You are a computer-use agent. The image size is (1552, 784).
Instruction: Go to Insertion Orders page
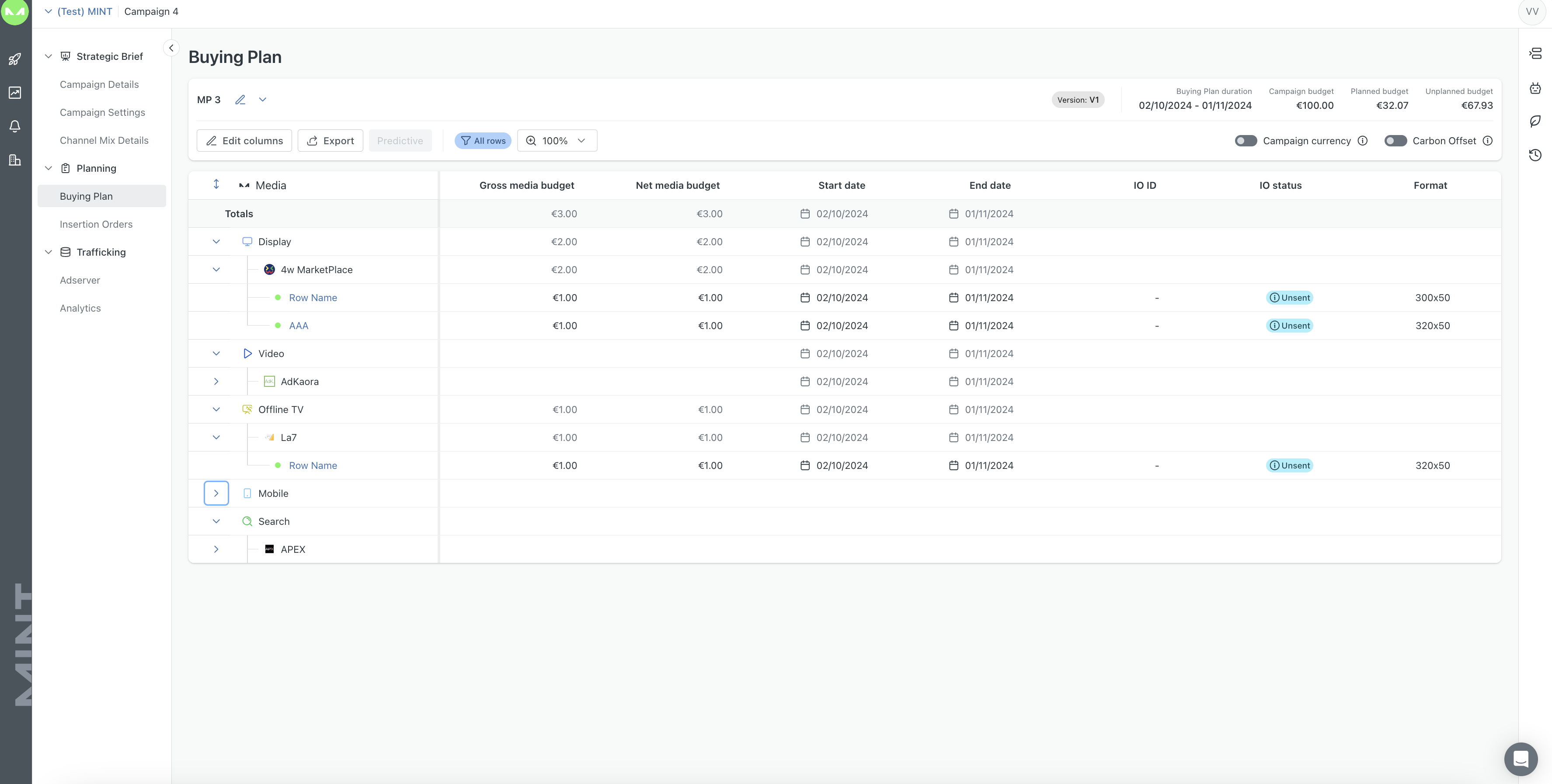coord(96,224)
